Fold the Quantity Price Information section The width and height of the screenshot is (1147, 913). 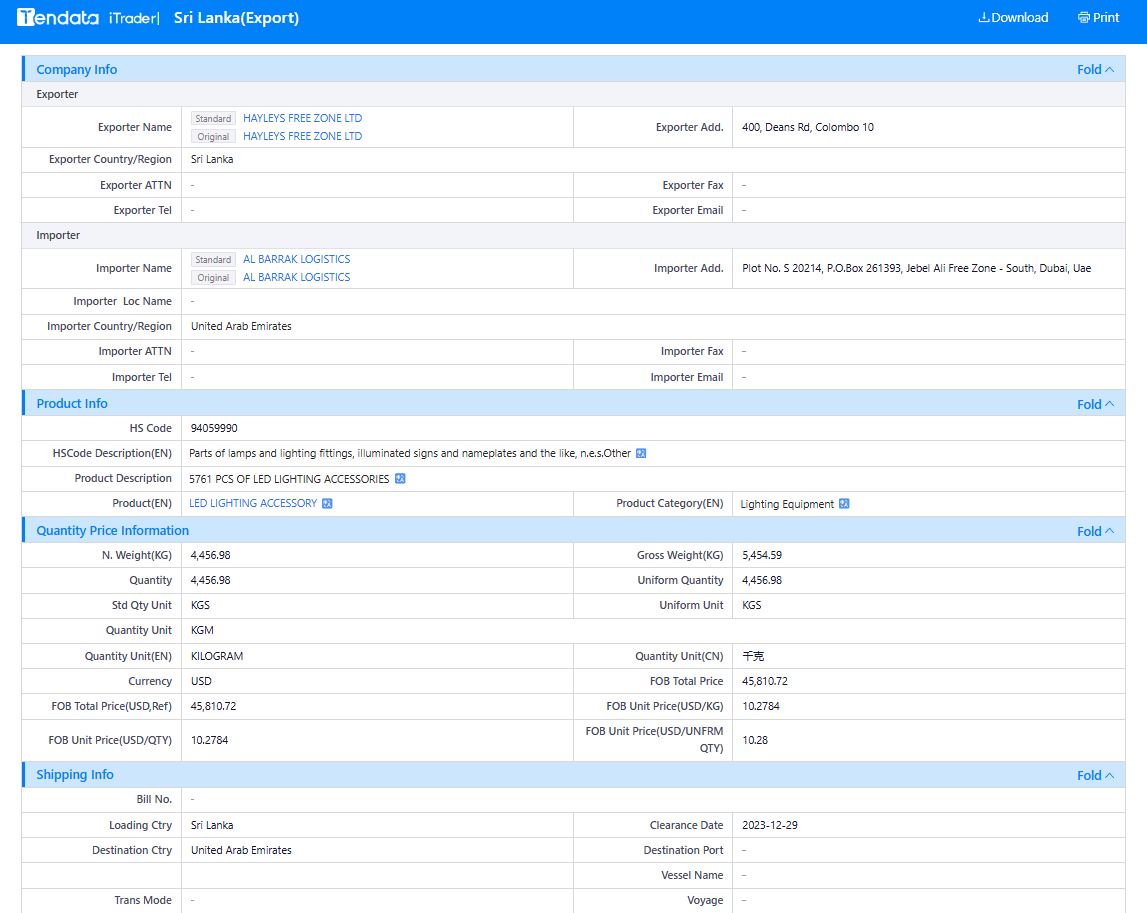tap(1095, 531)
